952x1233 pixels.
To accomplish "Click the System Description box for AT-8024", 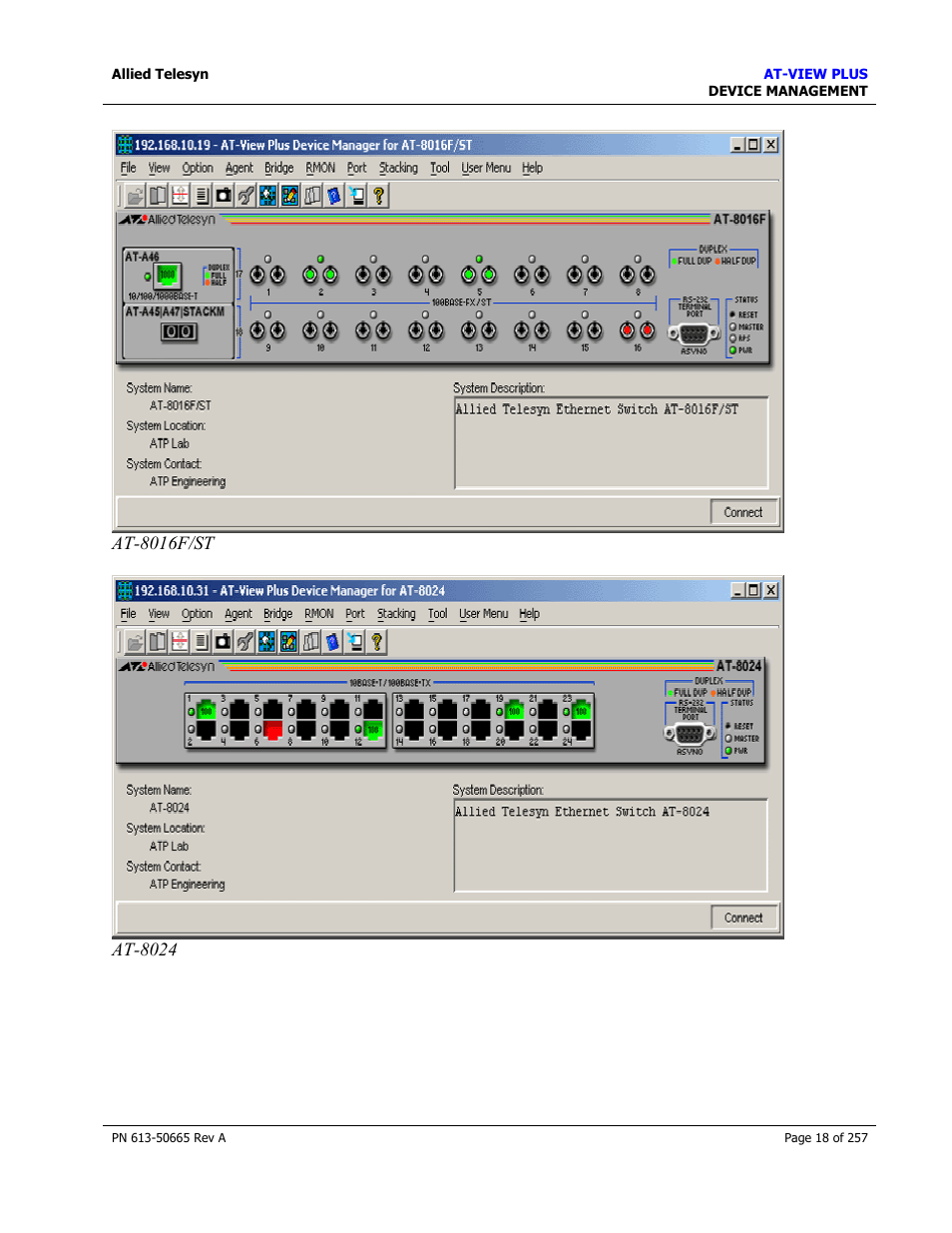I will click(x=611, y=846).
